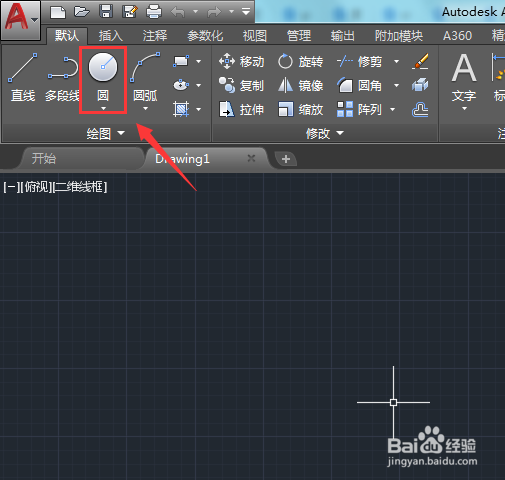This screenshot has height=480, width=505.
Task: Undo the last action
Action: click(178, 12)
